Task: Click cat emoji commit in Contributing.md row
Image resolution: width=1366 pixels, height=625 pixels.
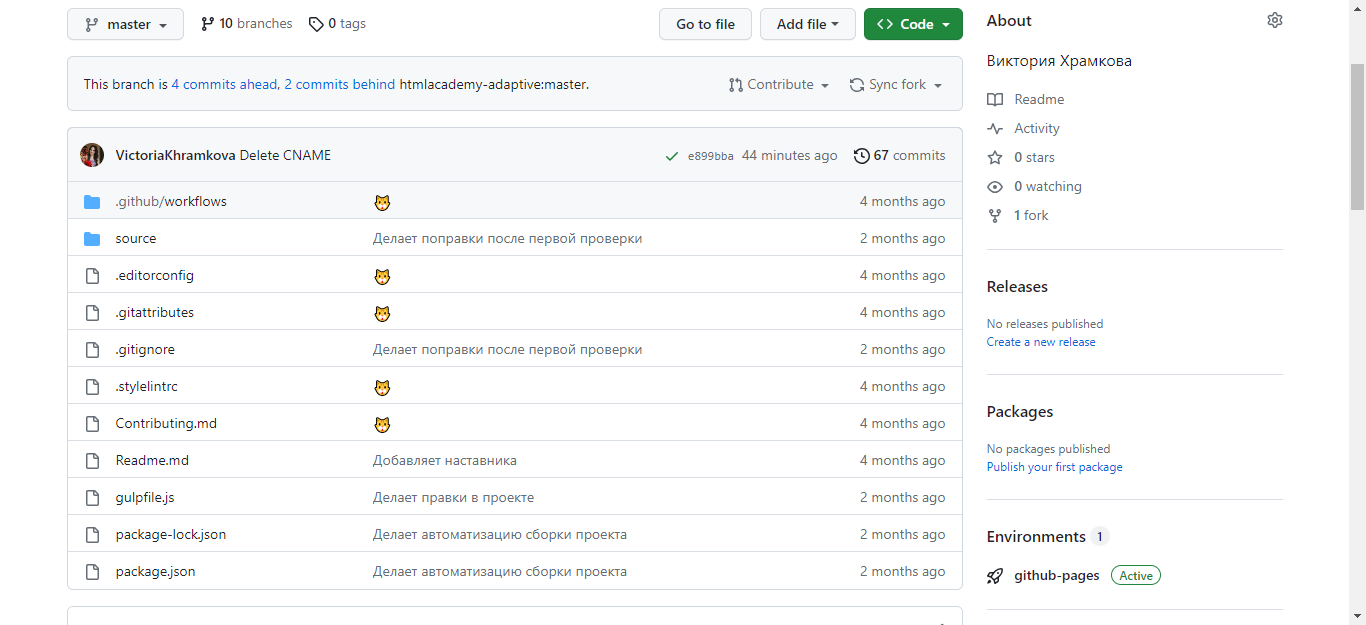Action: coord(382,424)
